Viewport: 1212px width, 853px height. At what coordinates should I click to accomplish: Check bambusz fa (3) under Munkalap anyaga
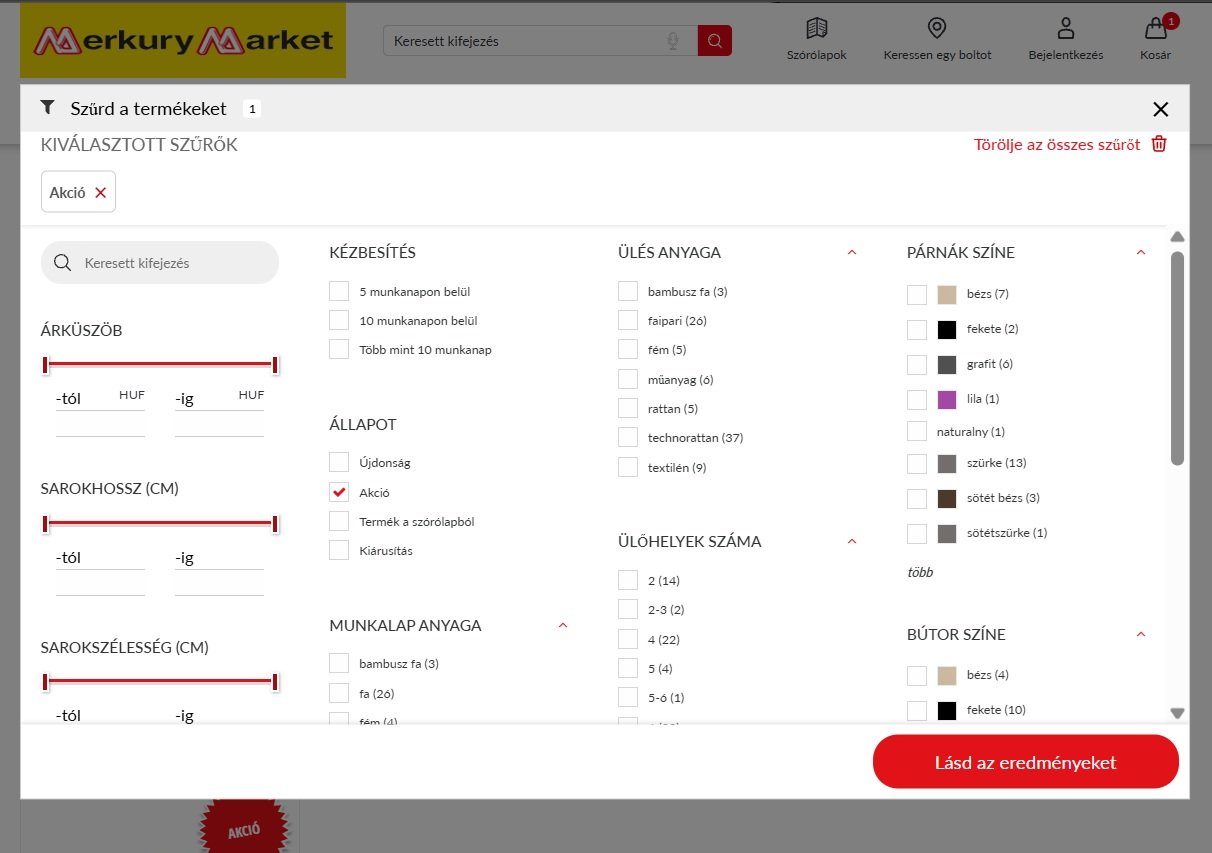pos(339,663)
